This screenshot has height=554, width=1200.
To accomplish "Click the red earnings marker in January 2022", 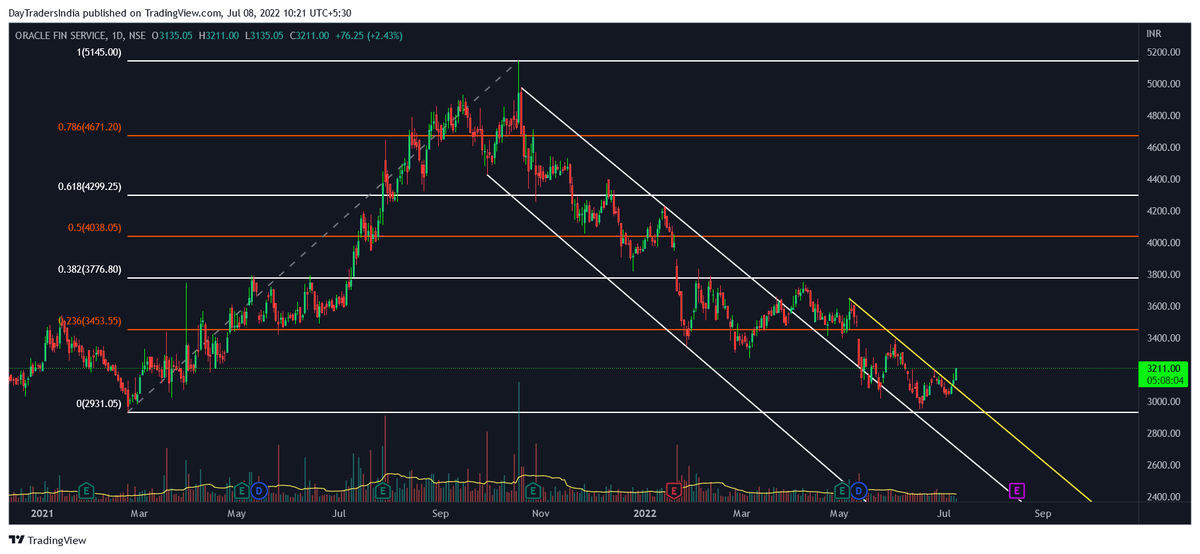I will point(674,490).
